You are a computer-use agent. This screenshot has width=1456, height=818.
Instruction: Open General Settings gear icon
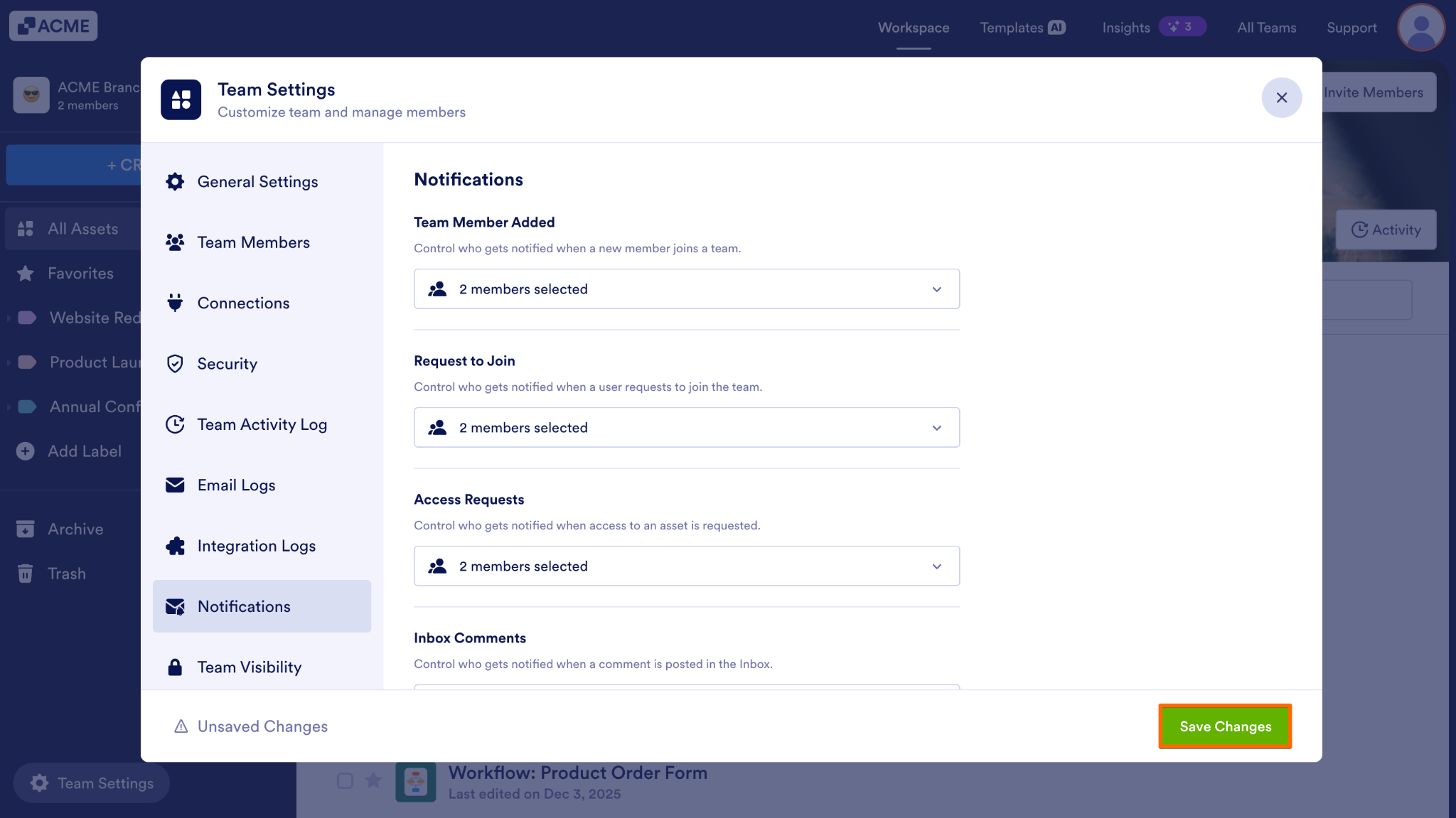pyautogui.click(x=175, y=182)
